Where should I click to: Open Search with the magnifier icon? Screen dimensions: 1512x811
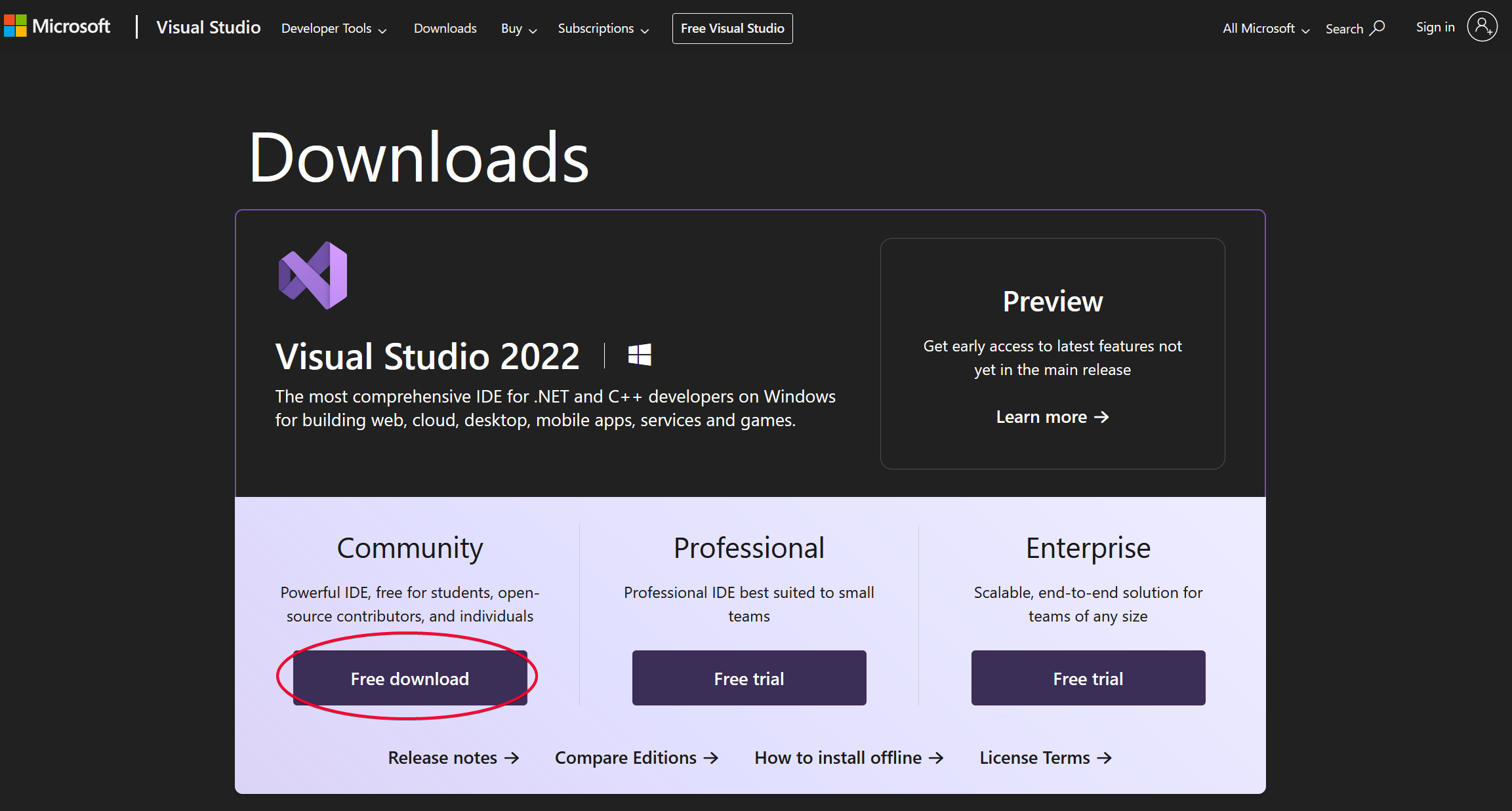pyautogui.click(x=1355, y=28)
